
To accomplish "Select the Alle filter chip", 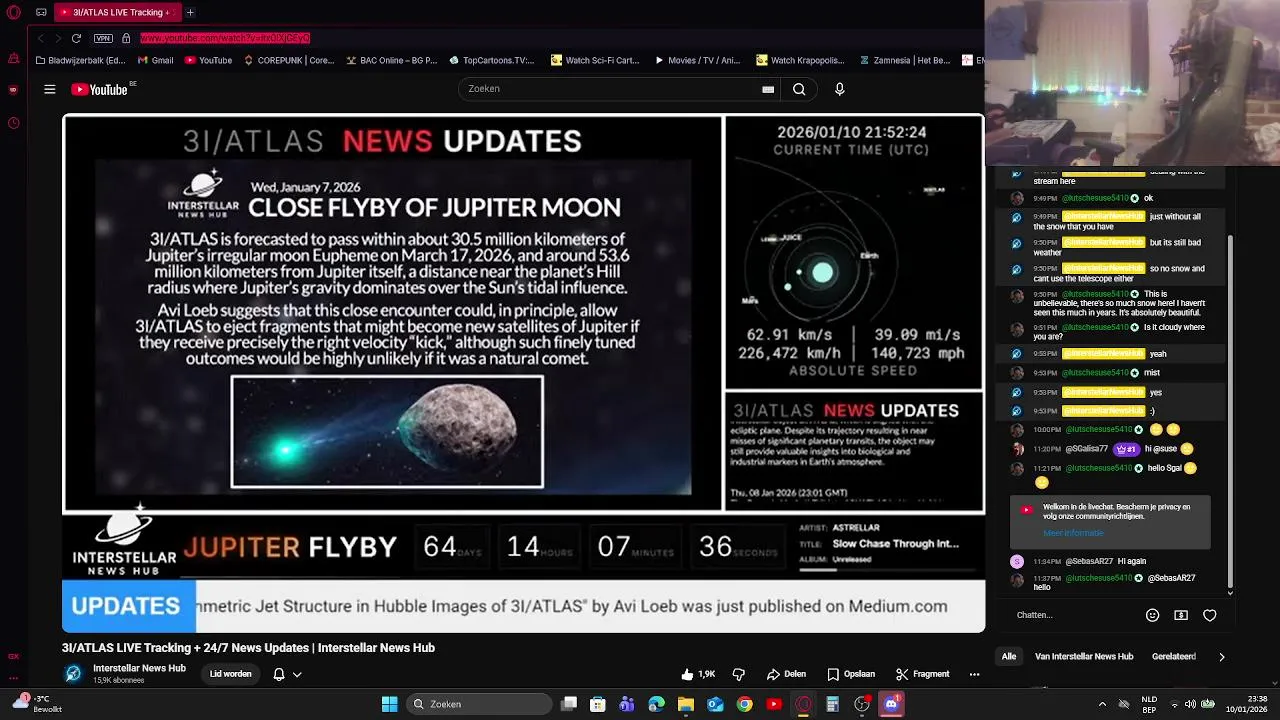I will (1009, 657).
